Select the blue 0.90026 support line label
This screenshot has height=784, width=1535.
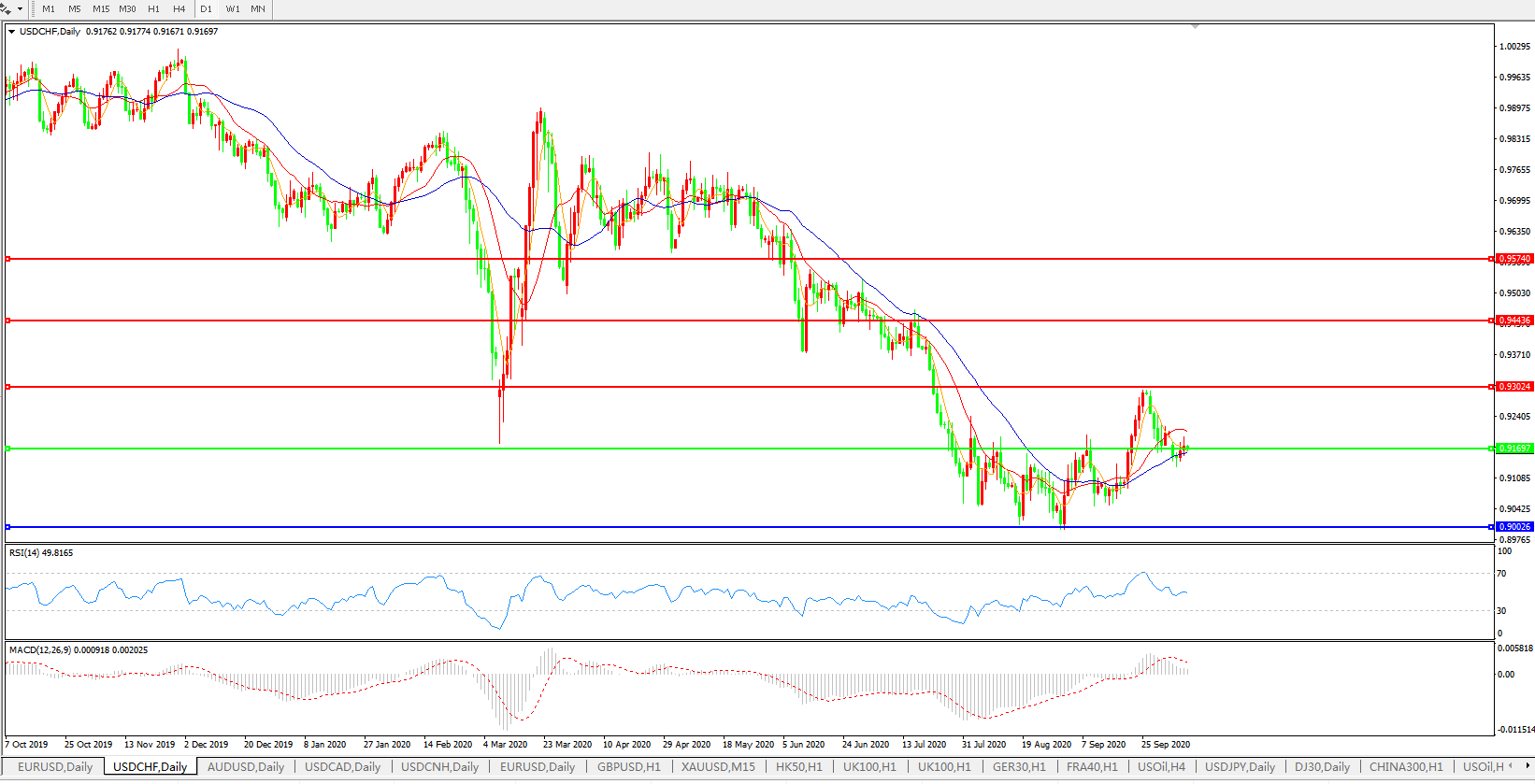pos(1514,527)
